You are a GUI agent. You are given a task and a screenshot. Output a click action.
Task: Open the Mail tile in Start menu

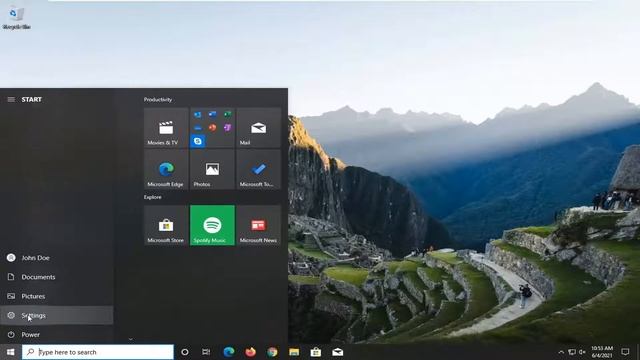(258, 127)
